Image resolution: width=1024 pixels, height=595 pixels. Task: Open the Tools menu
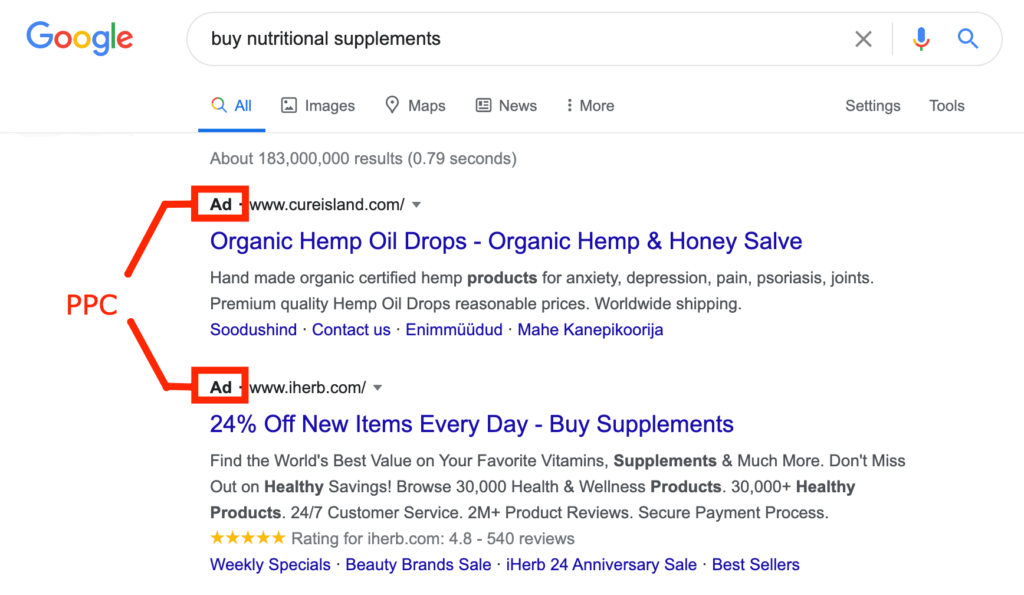tap(946, 106)
